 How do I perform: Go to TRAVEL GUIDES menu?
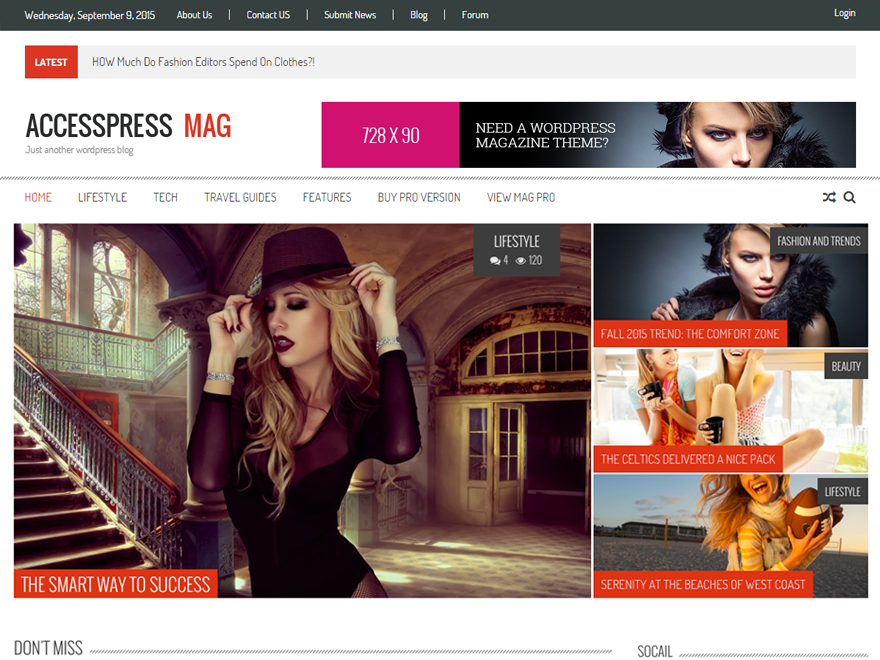tap(240, 198)
